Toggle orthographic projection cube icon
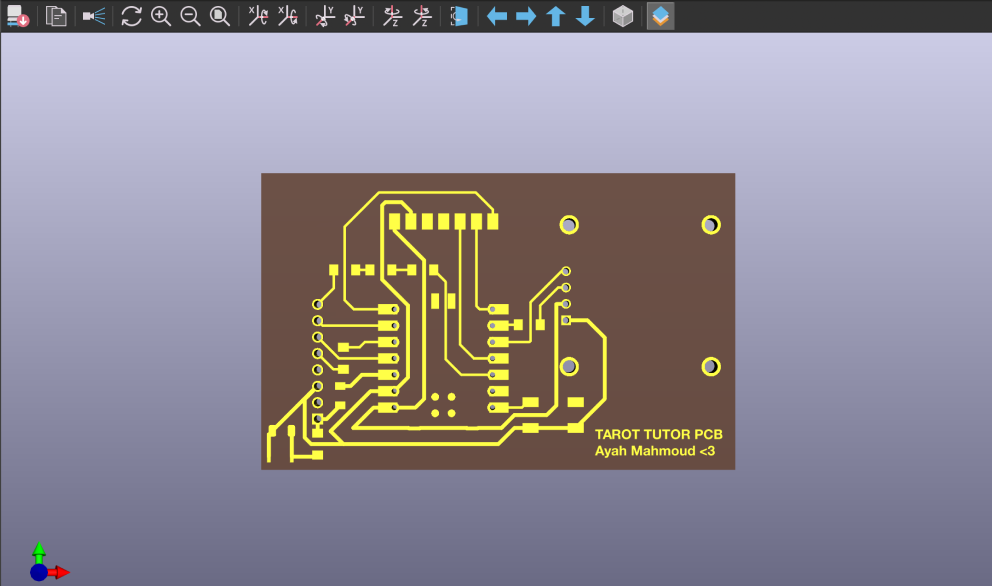This screenshot has width=992, height=586. pyautogui.click(x=623, y=16)
